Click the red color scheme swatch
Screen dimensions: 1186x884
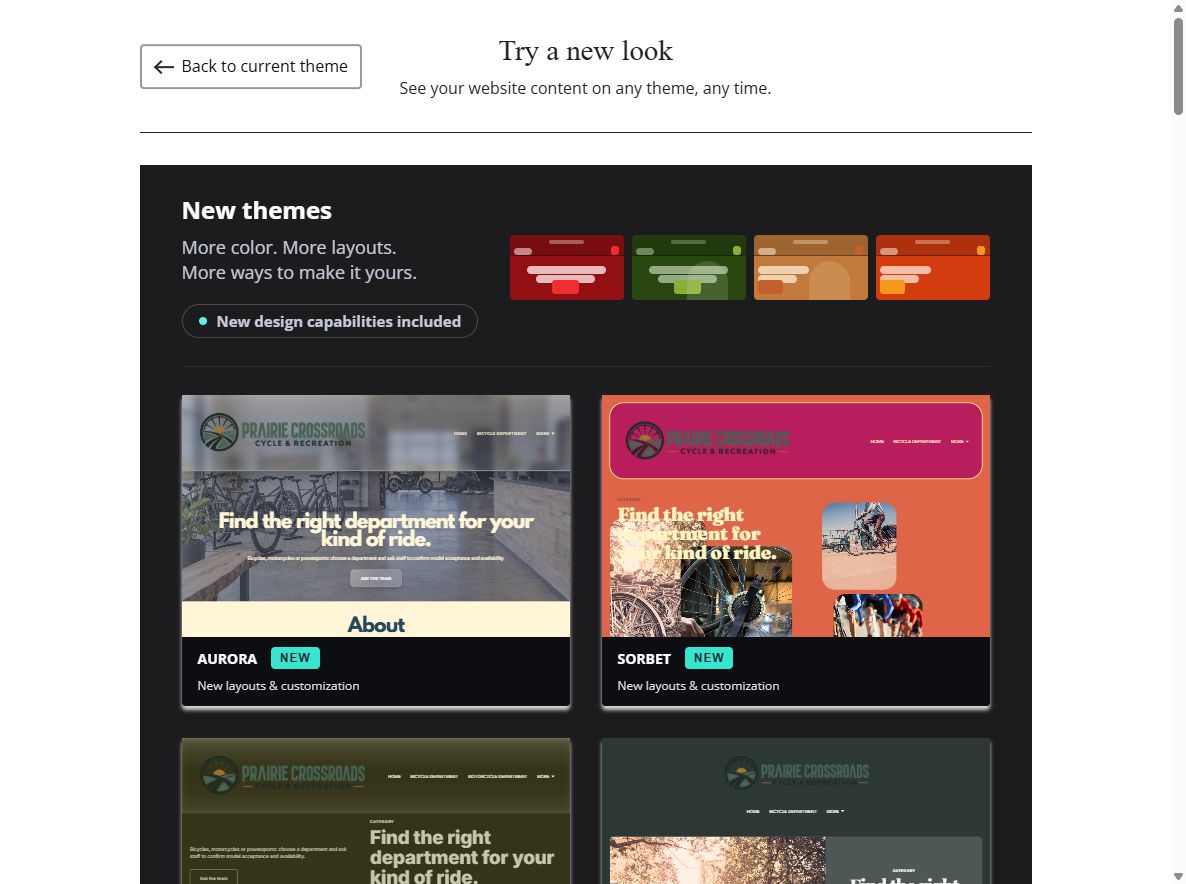[x=567, y=268]
